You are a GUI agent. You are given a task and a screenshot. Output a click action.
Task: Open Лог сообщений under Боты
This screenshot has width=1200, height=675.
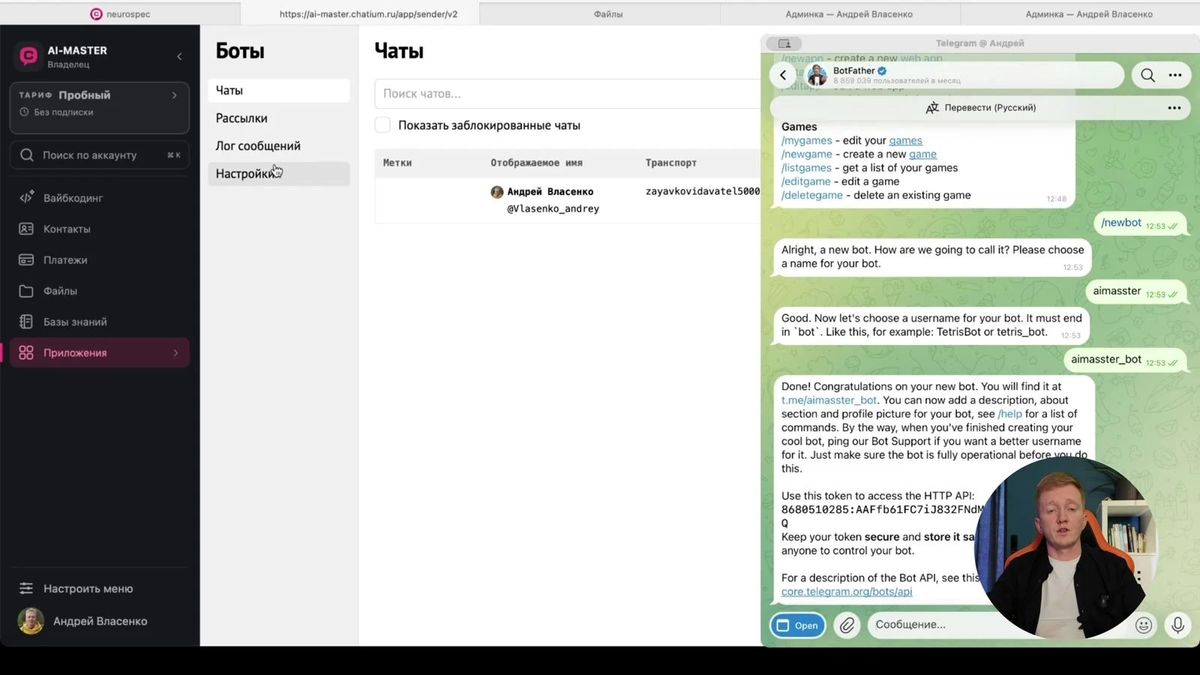coord(279,146)
